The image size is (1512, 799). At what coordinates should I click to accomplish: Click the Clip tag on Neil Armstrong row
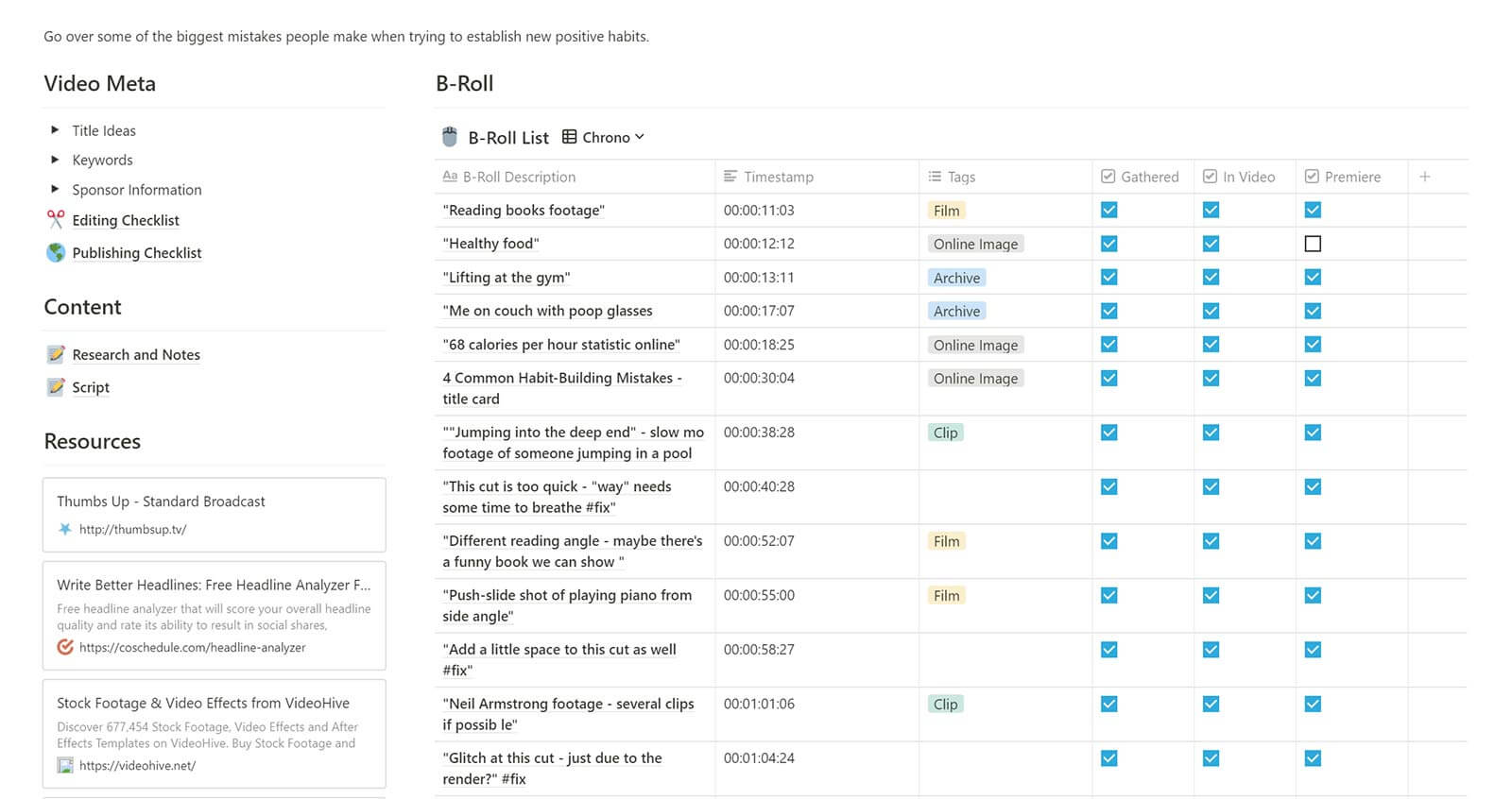pos(945,704)
